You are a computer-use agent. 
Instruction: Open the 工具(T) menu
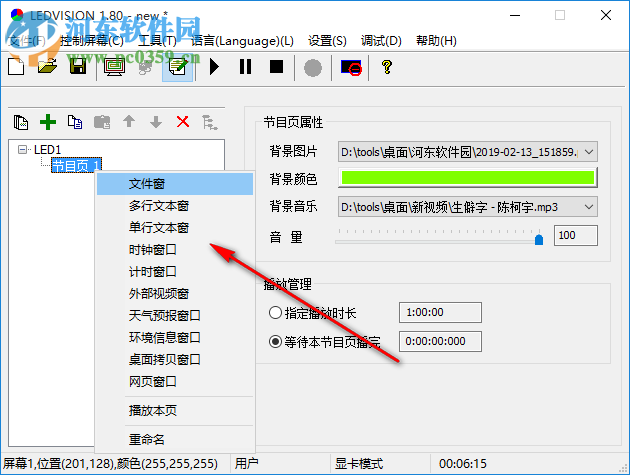(157, 41)
